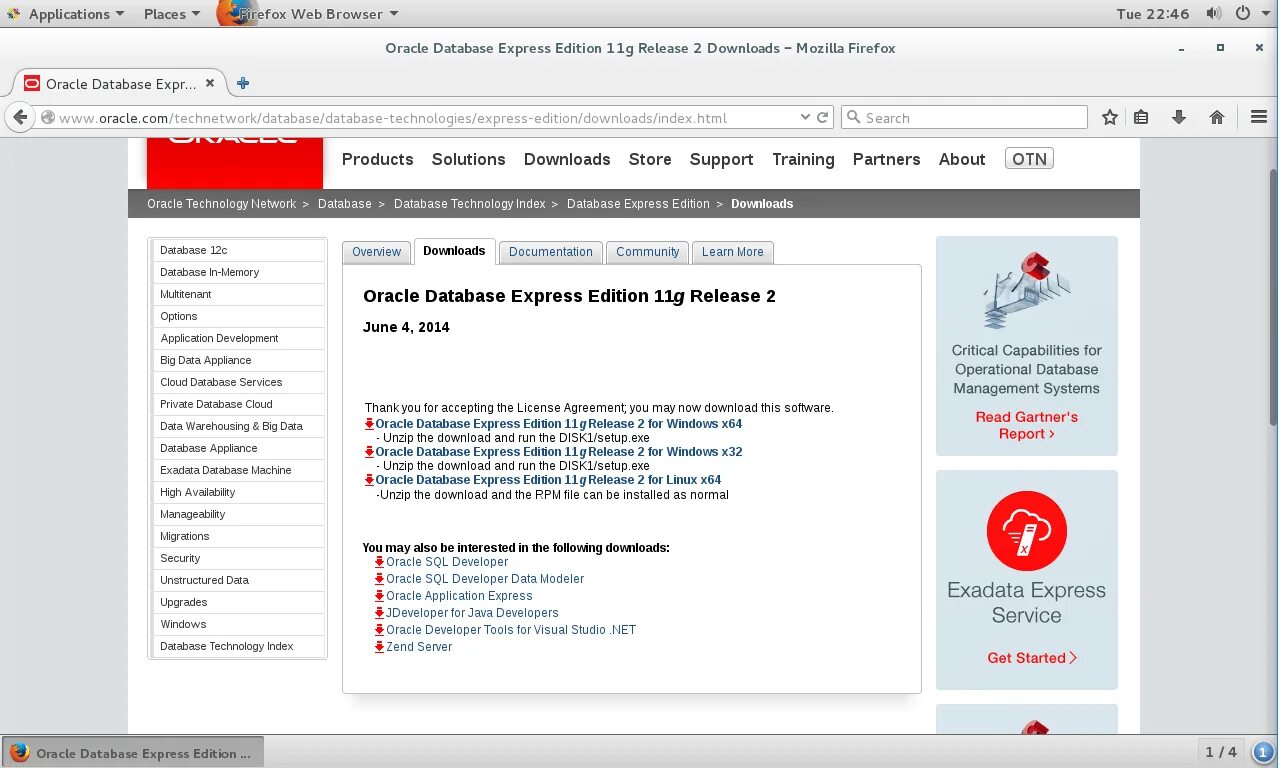The width and height of the screenshot is (1280, 768).
Task: Open the Oracle SQL Developer link
Action: tap(447, 562)
